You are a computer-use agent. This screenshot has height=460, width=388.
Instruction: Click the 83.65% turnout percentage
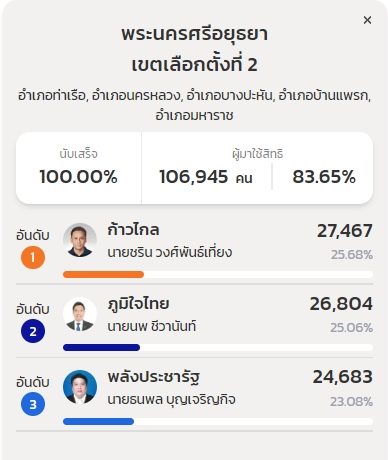click(x=324, y=177)
